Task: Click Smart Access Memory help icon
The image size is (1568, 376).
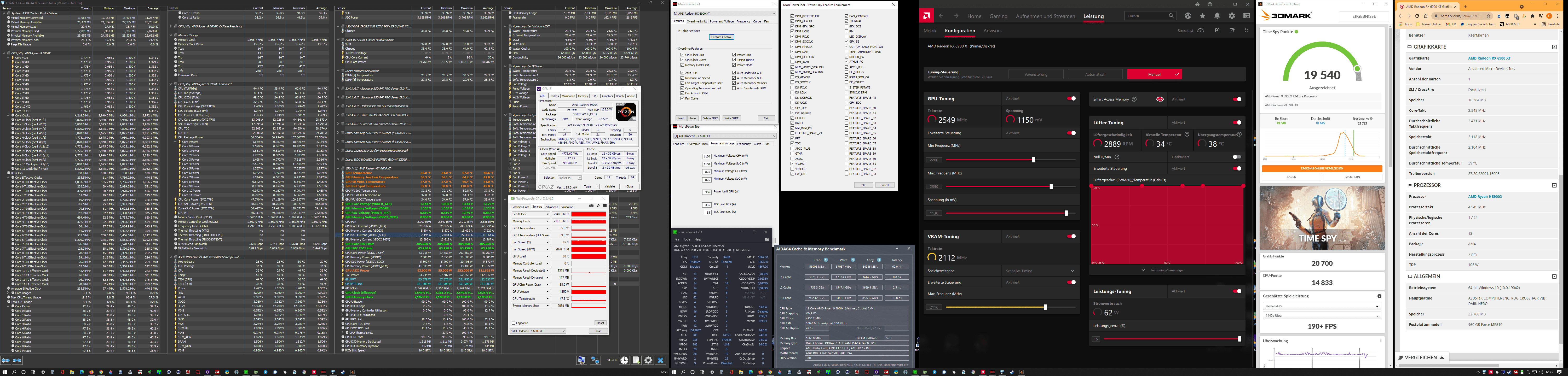Action: [1133, 99]
